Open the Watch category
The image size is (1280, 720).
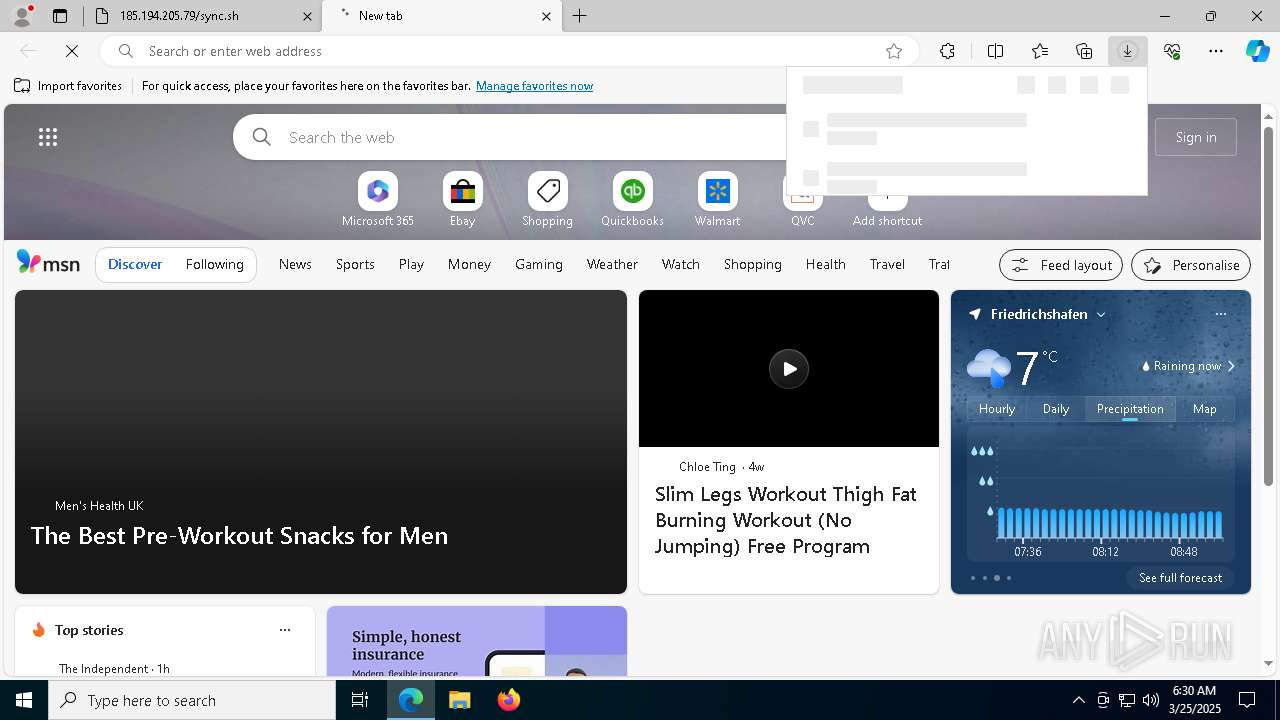pyautogui.click(x=680, y=264)
